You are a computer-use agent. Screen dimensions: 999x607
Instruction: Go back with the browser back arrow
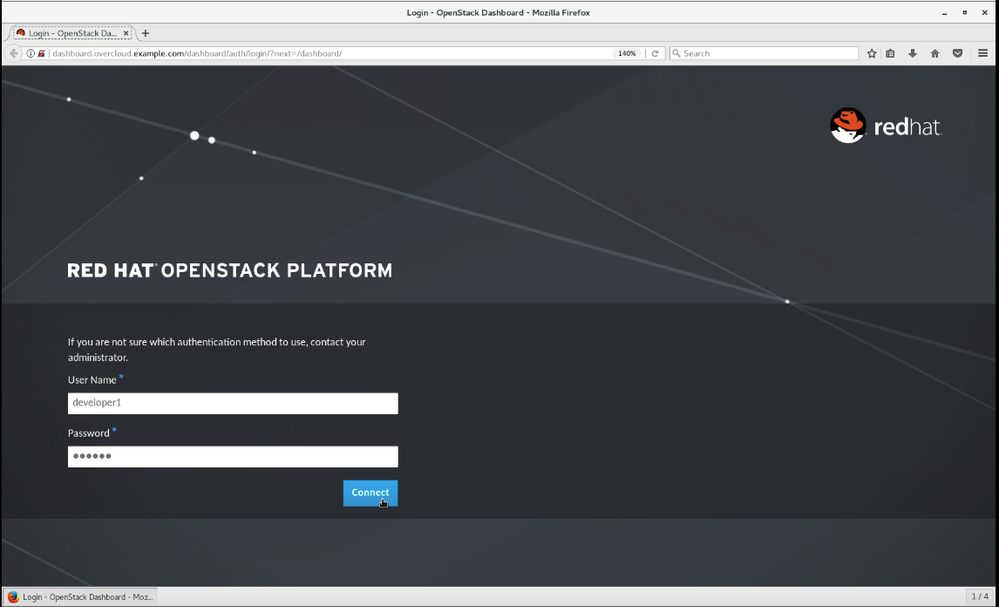click(x=14, y=53)
